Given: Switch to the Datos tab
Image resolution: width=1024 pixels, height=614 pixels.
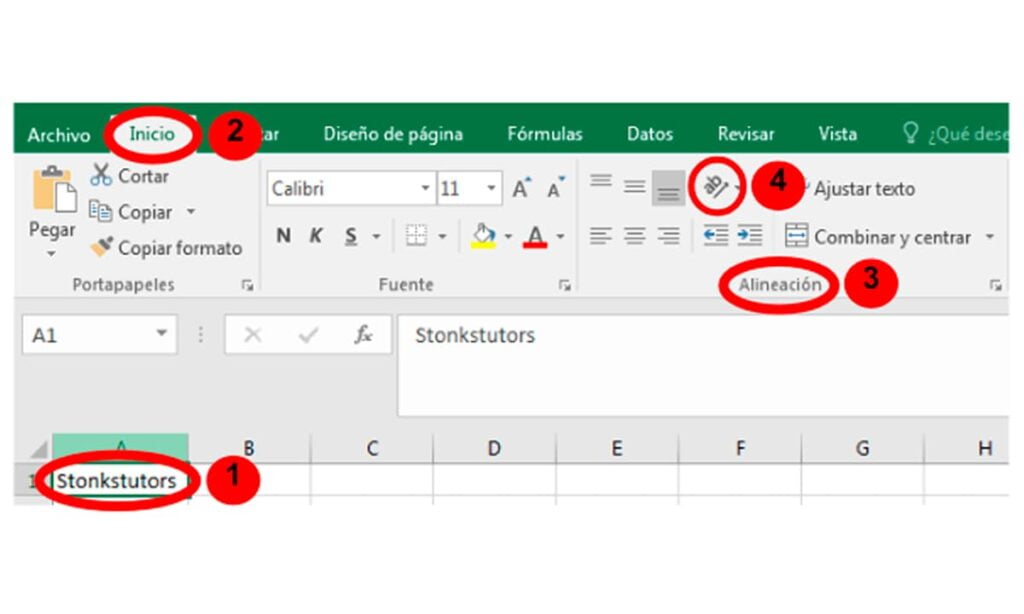Looking at the screenshot, I should (650, 134).
